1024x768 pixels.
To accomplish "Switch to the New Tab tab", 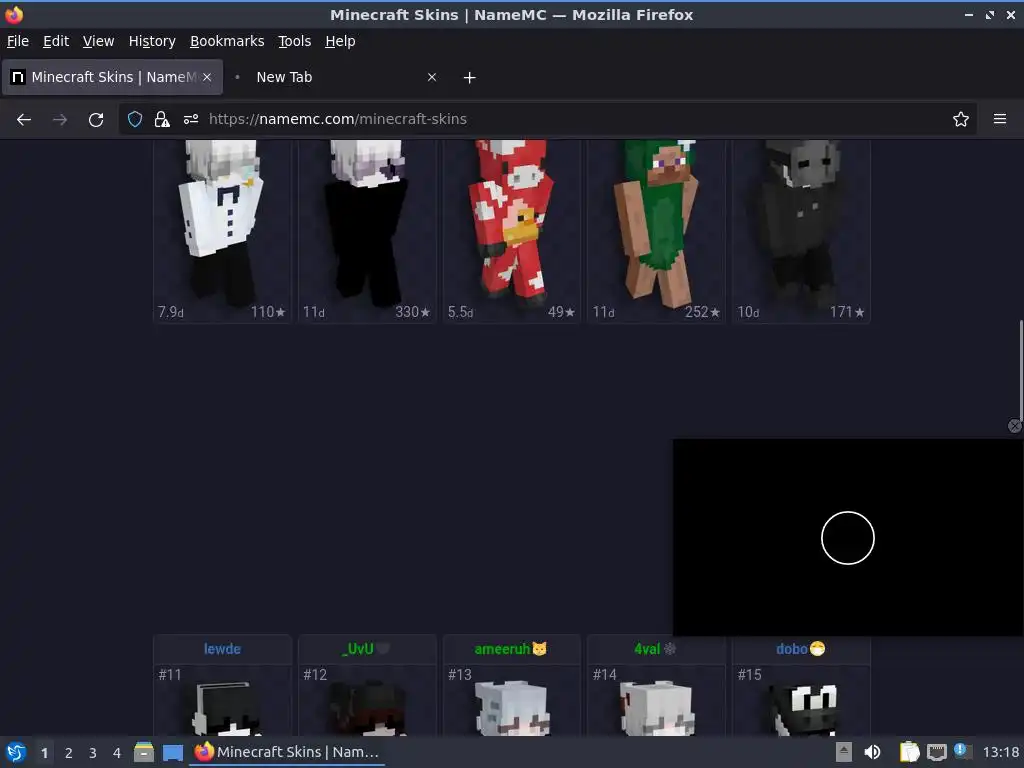I will click(337, 77).
